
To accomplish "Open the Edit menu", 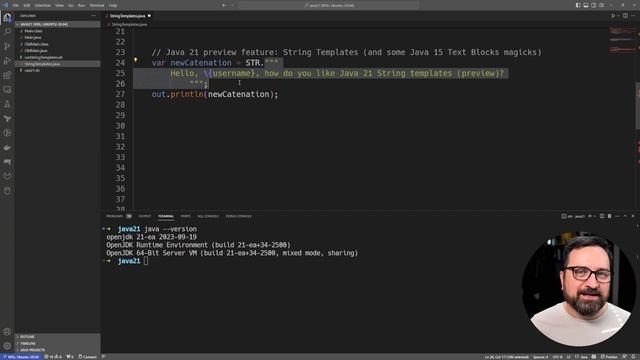I will coord(27,5).
